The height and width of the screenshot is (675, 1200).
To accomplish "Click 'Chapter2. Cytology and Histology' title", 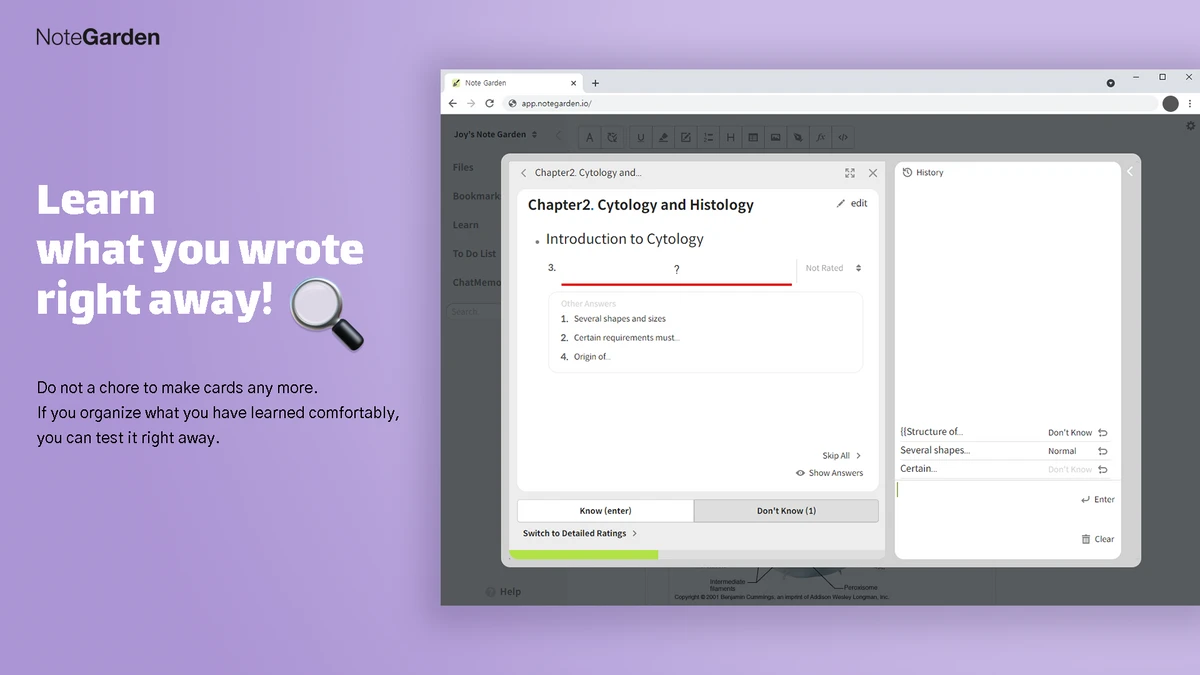I will pyautogui.click(x=641, y=205).
